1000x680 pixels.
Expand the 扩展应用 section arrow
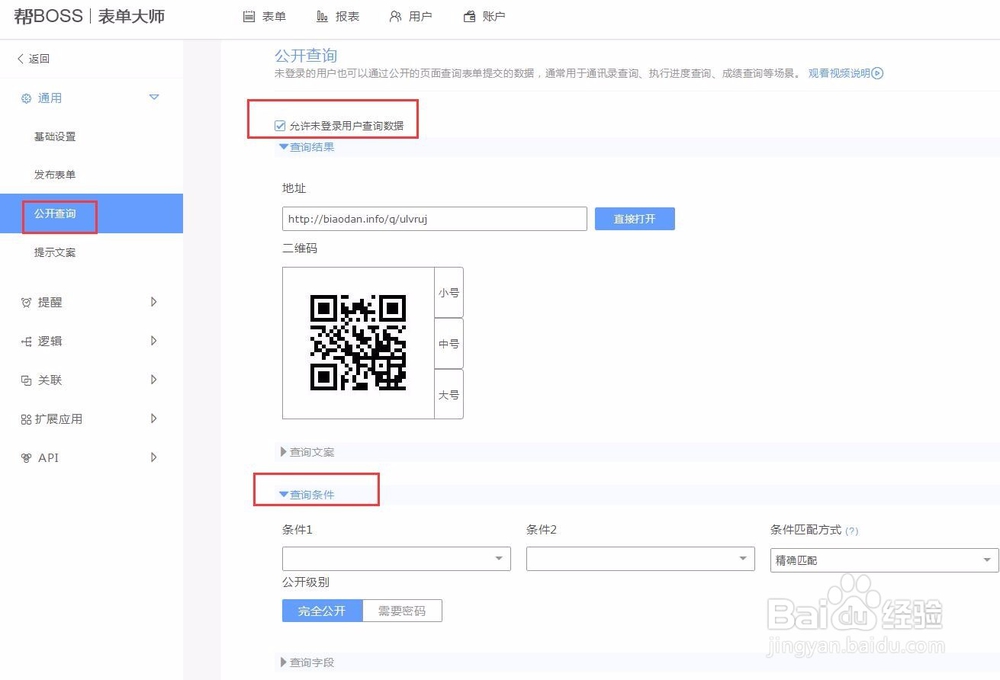154,418
